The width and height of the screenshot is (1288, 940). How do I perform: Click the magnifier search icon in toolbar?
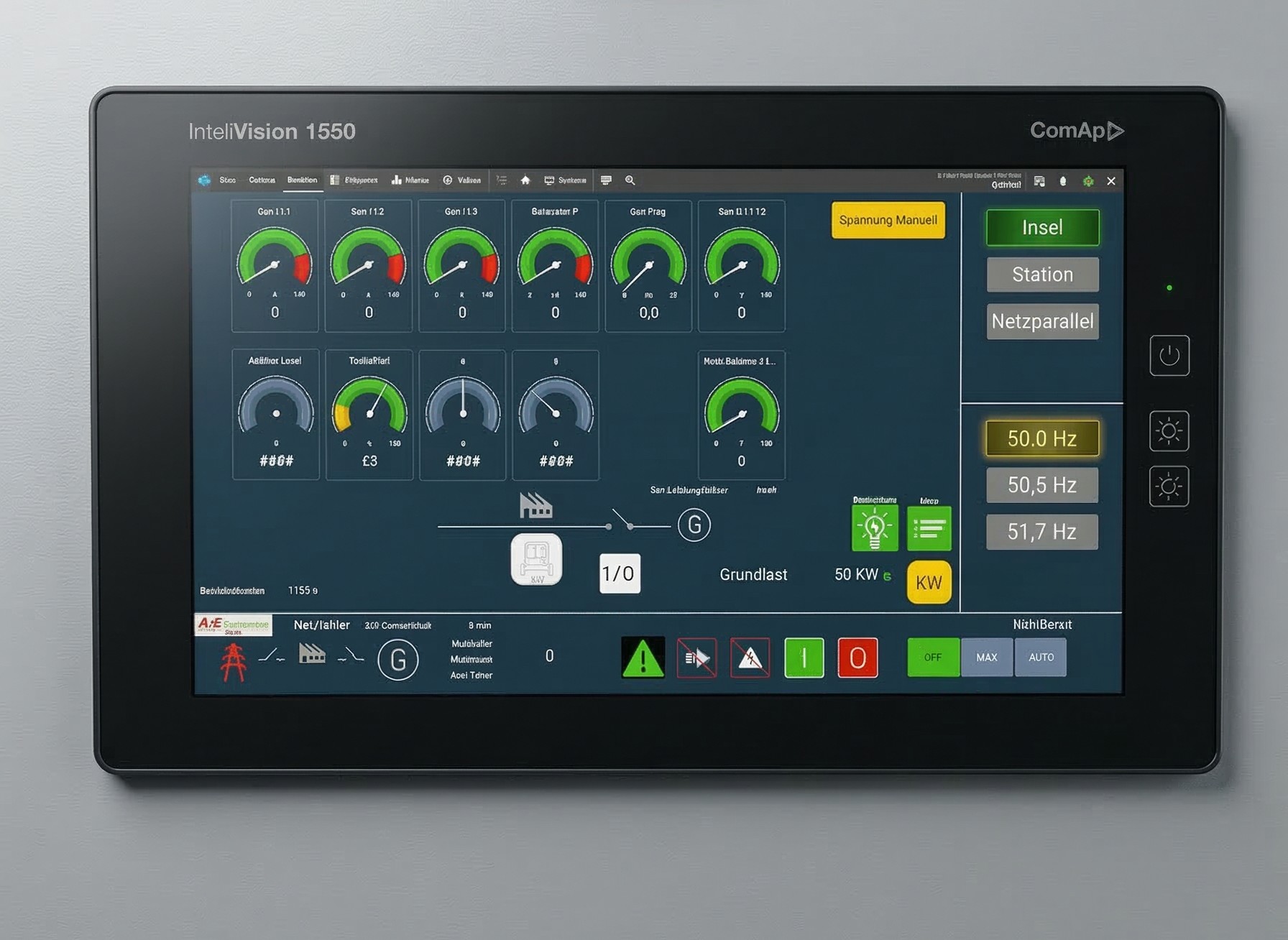pos(630,180)
